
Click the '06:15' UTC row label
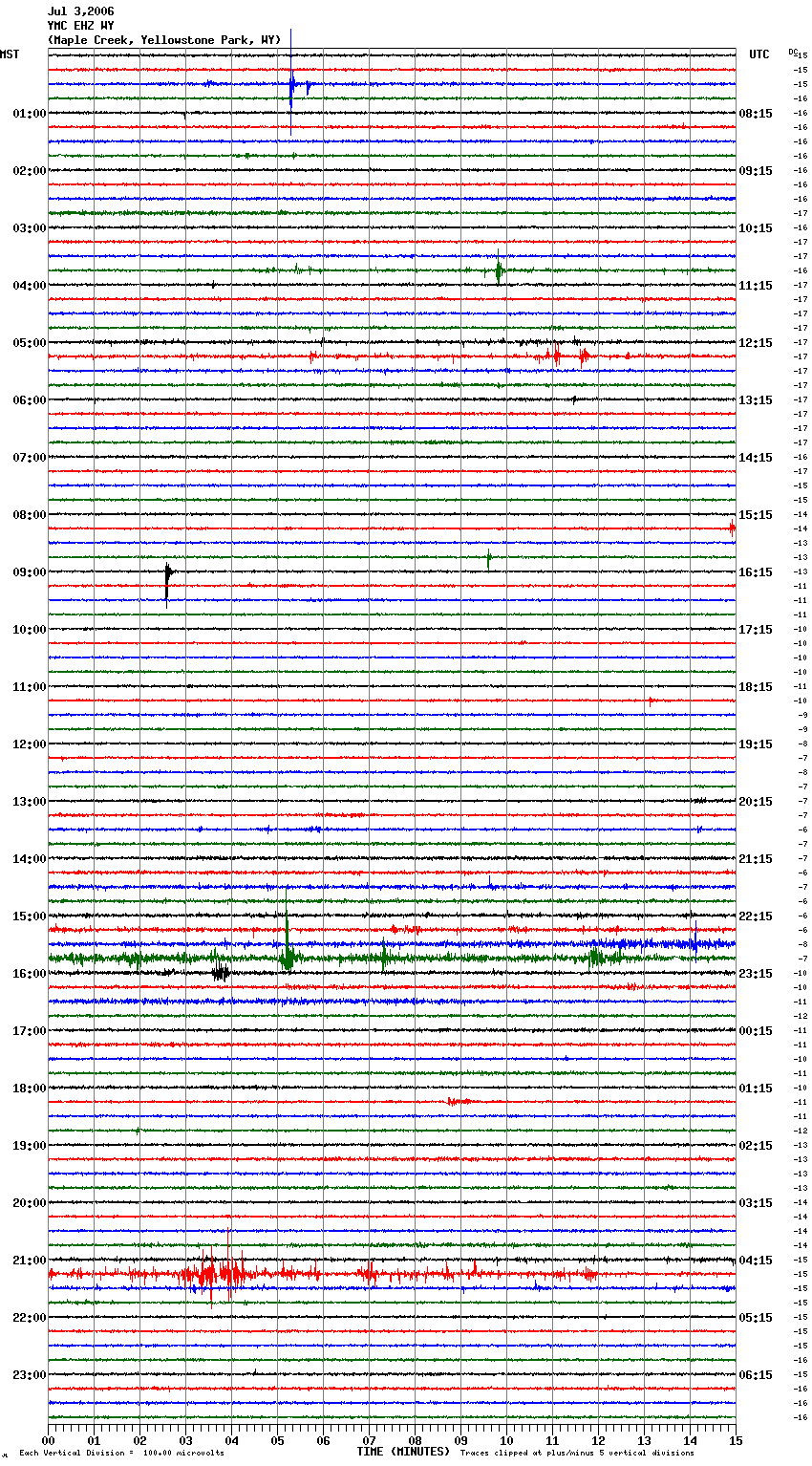tap(756, 1375)
